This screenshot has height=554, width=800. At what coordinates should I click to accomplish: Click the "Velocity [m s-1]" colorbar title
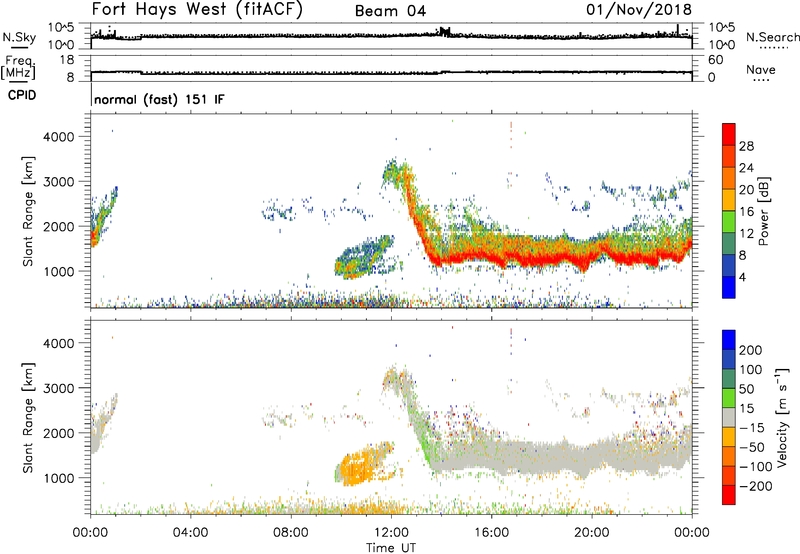point(782,417)
